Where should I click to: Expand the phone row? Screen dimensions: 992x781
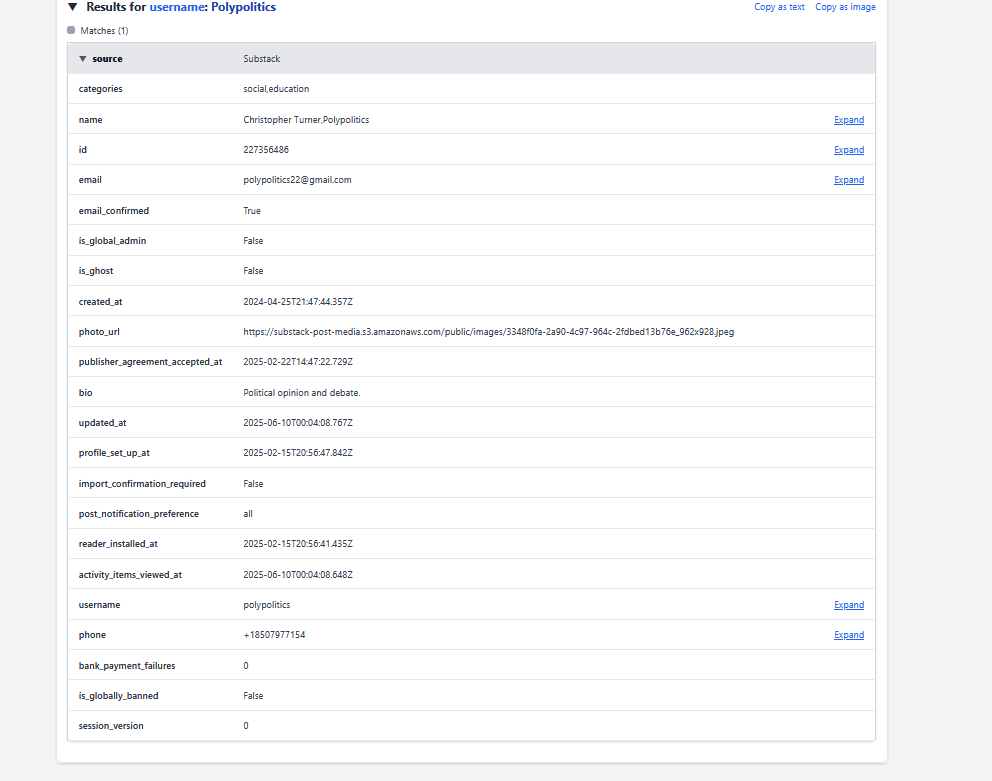[848, 635]
